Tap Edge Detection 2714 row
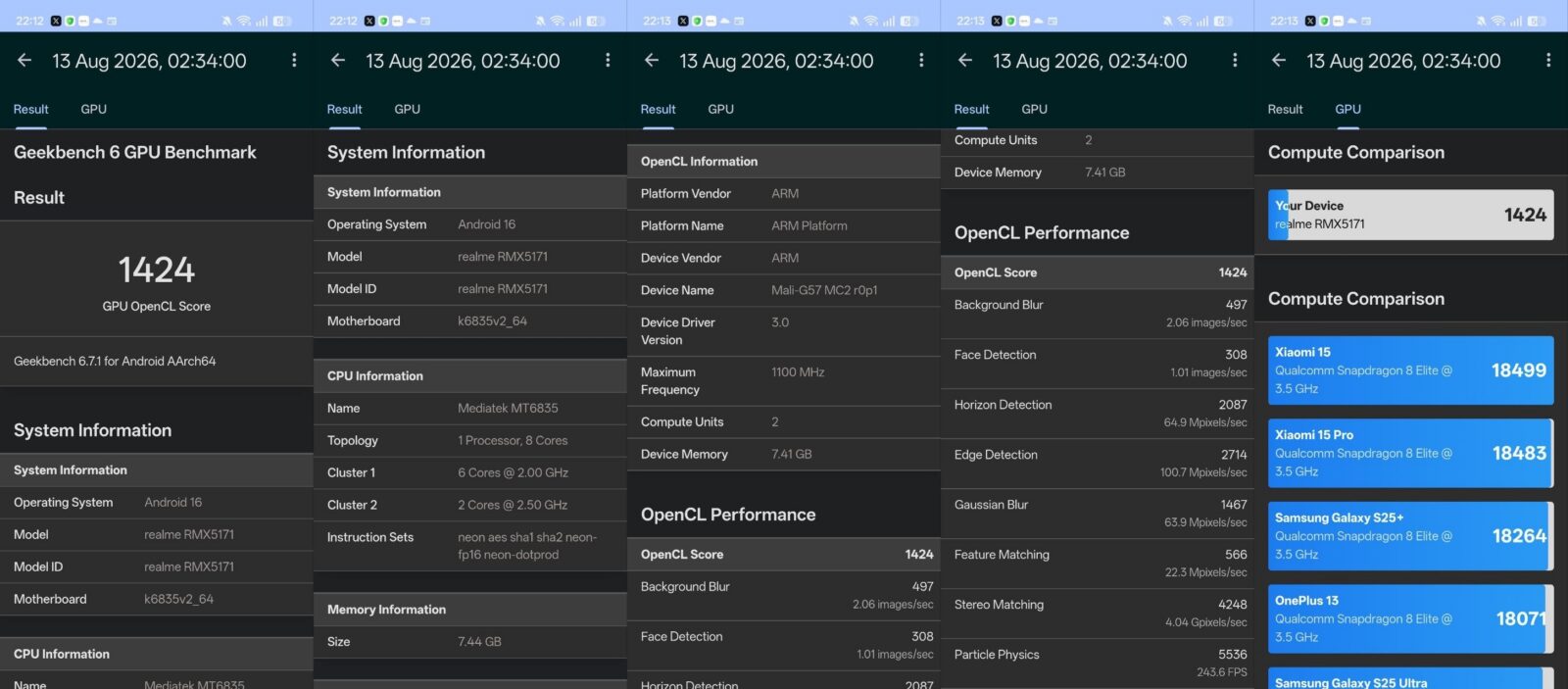1568x689 pixels. (x=1098, y=464)
